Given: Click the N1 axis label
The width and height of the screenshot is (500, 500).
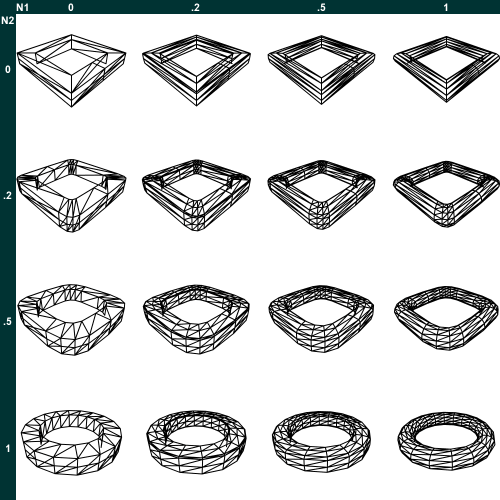Looking at the screenshot, I should click(x=22, y=7).
